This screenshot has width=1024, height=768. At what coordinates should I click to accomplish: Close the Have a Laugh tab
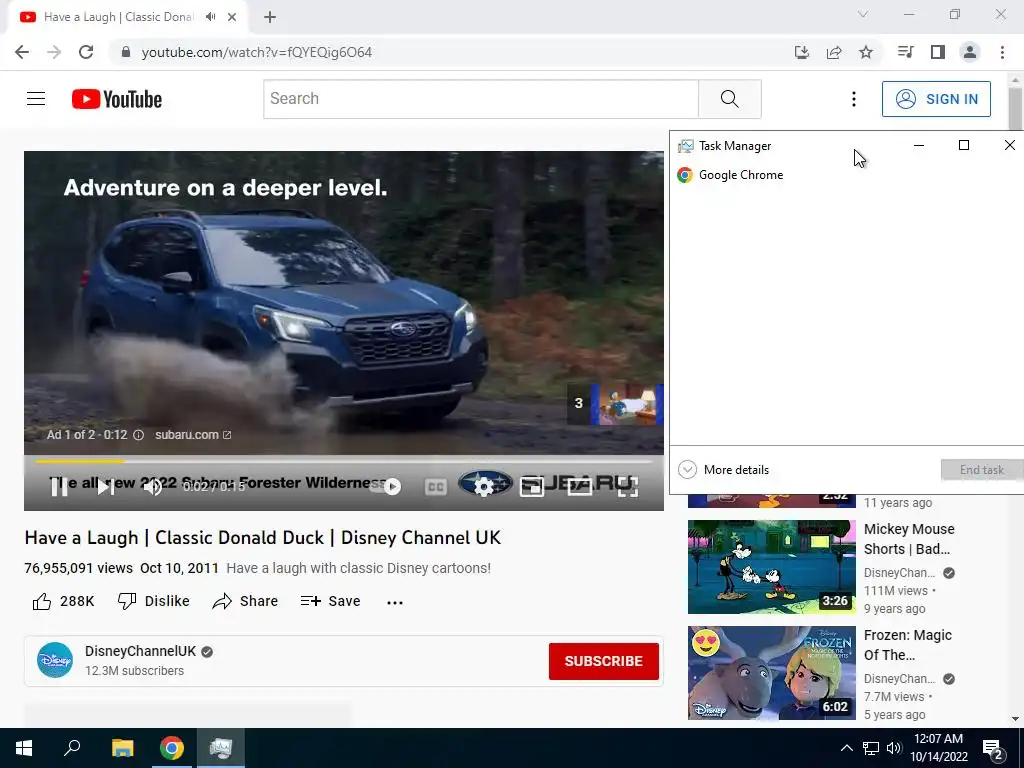pos(232,17)
